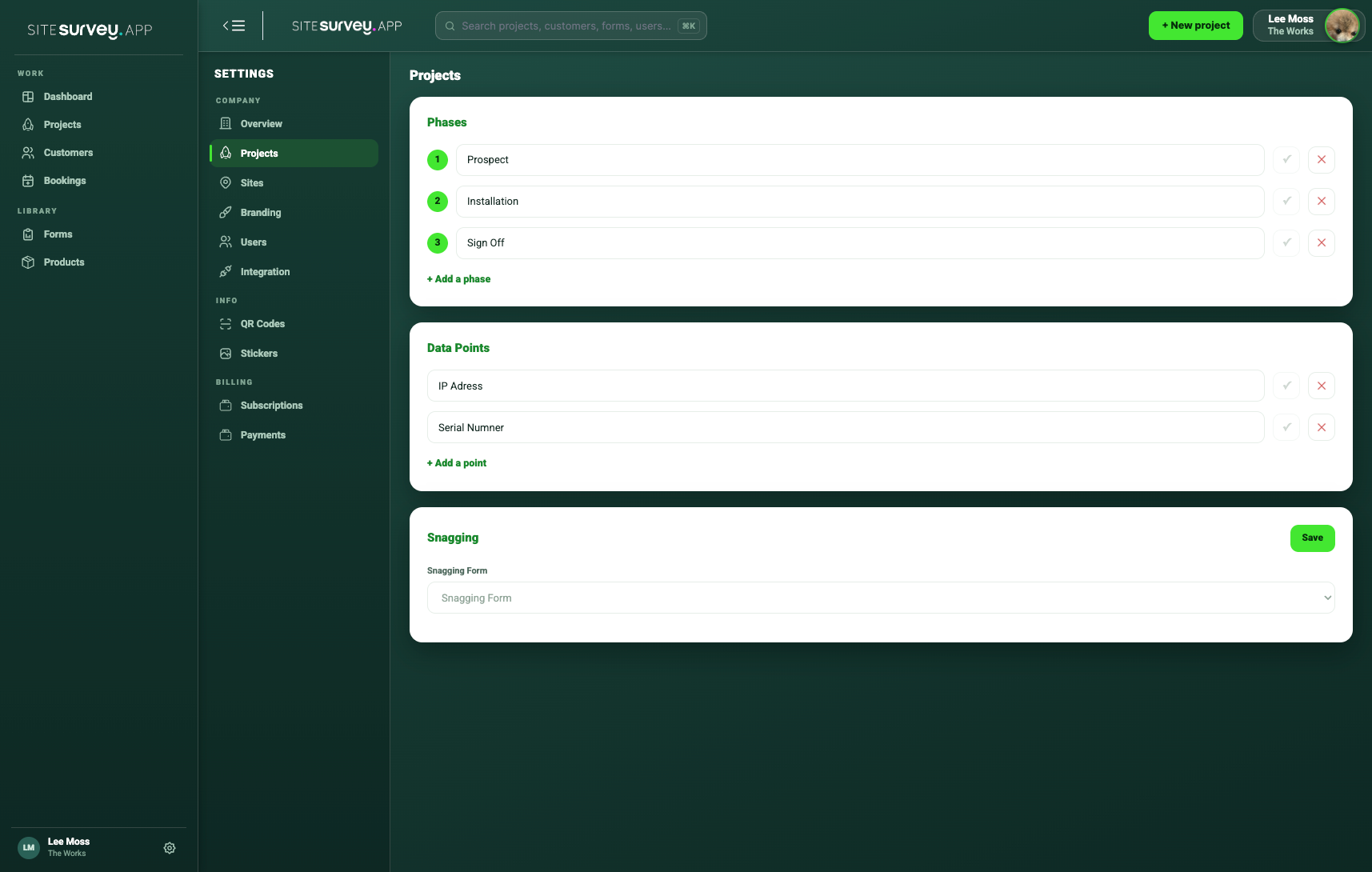This screenshot has width=1372, height=872.
Task: Confirm the Serial Numner data point checkmark
Action: click(x=1286, y=427)
